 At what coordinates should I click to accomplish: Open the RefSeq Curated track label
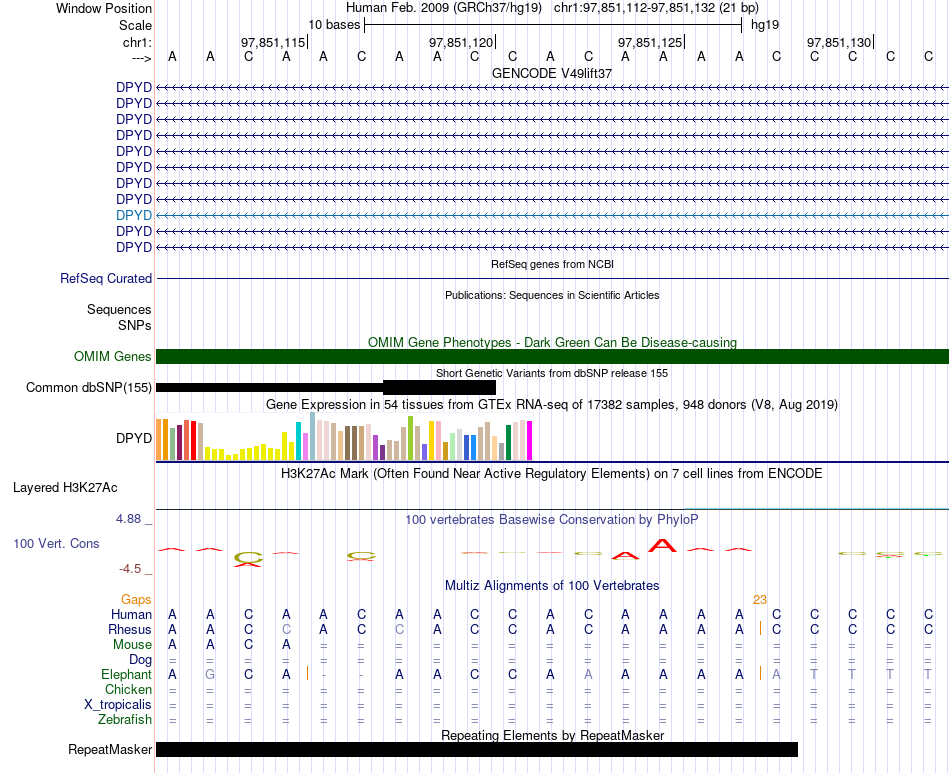(106, 279)
